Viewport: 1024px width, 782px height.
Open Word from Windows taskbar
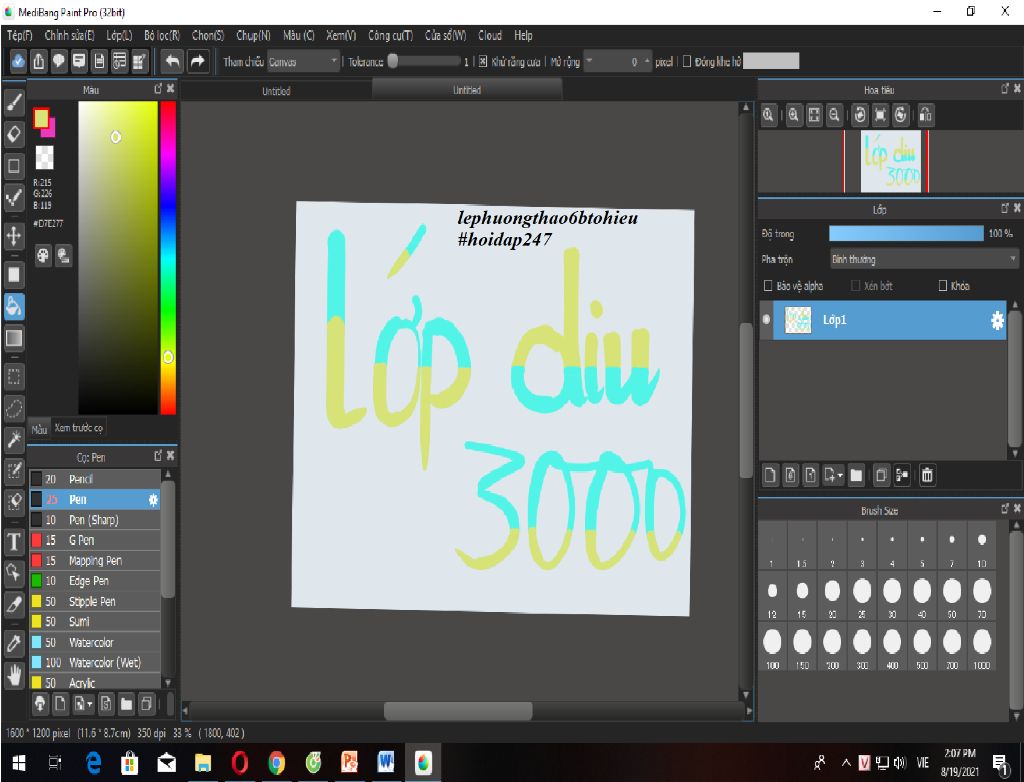[x=385, y=762]
